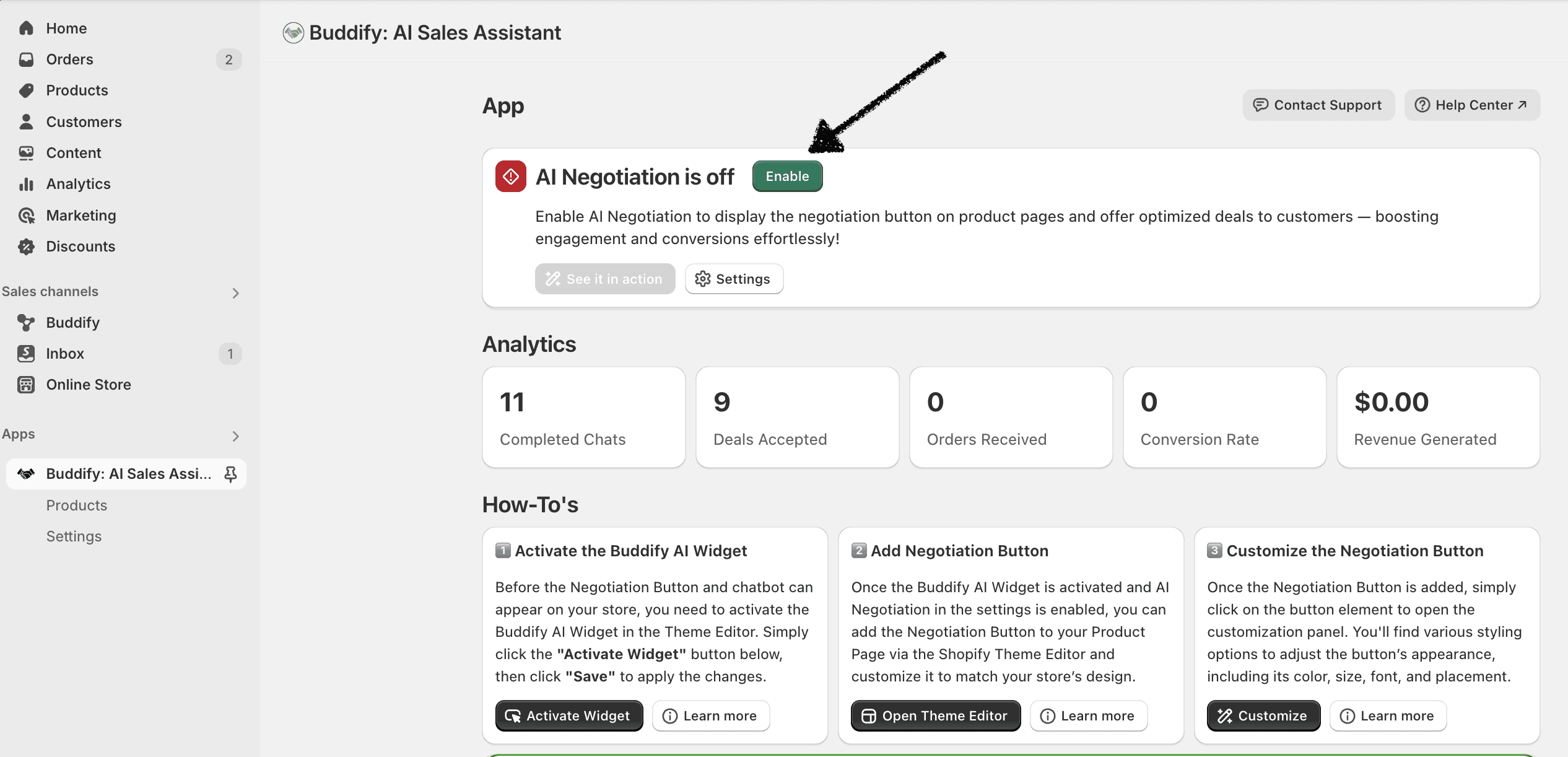Click the 'Add Negotiation Button' heading
The height and width of the screenshot is (757, 1568).
(x=959, y=551)
